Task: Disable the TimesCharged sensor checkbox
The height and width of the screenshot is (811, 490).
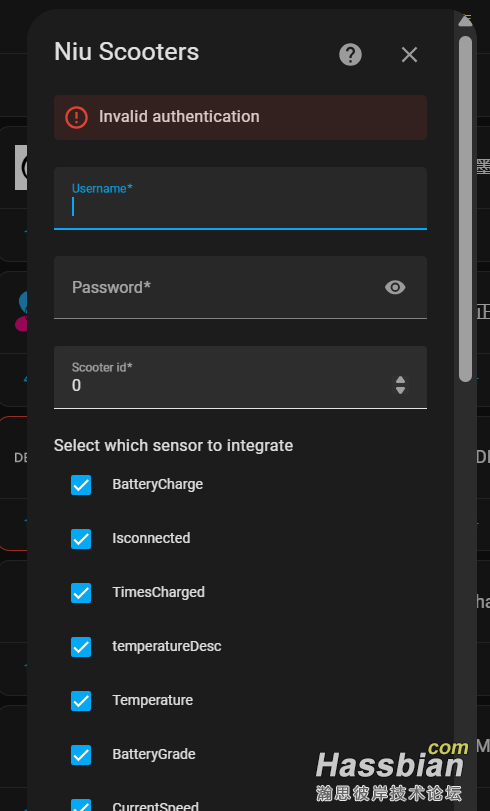Action: point(81,593)
